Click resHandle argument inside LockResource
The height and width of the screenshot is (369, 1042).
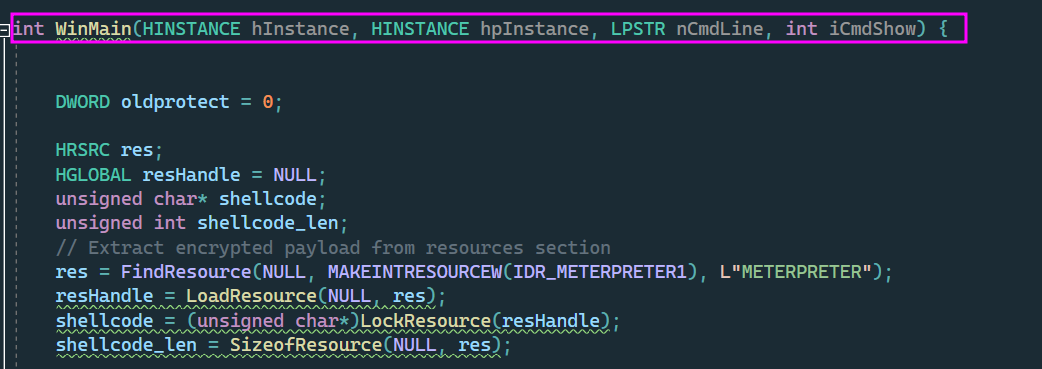pos(551,321)
